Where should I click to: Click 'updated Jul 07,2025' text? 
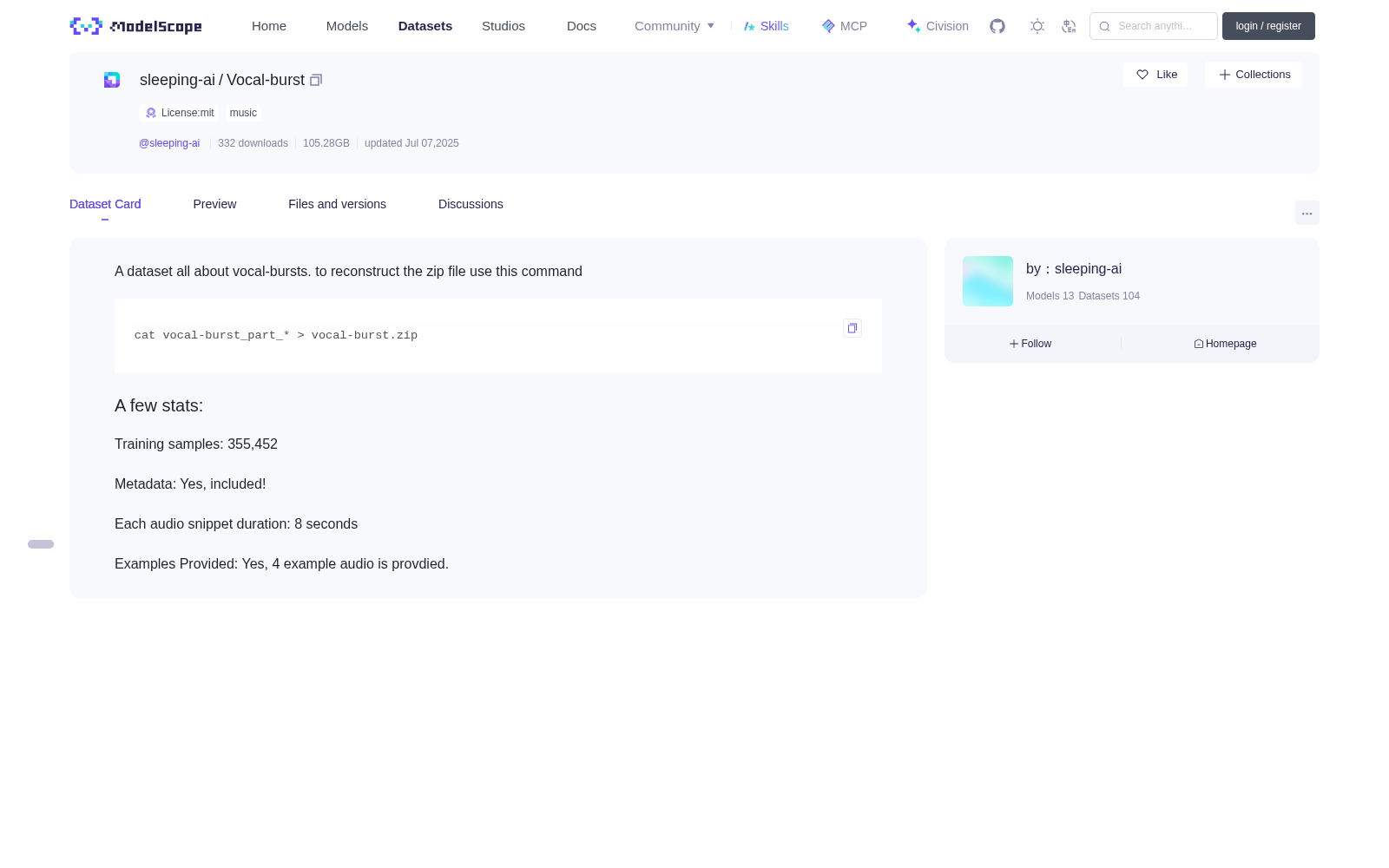pos(411,143)
